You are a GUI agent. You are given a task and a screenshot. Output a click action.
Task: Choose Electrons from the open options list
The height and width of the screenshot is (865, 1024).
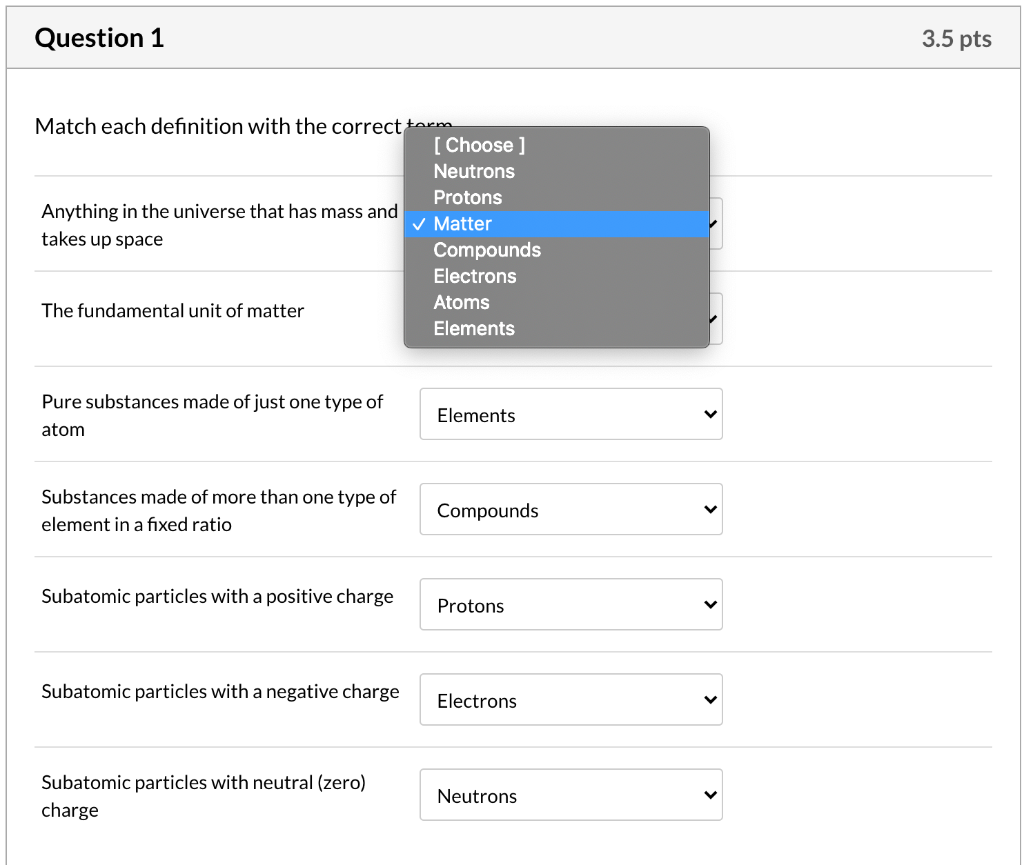click(475, 276)
